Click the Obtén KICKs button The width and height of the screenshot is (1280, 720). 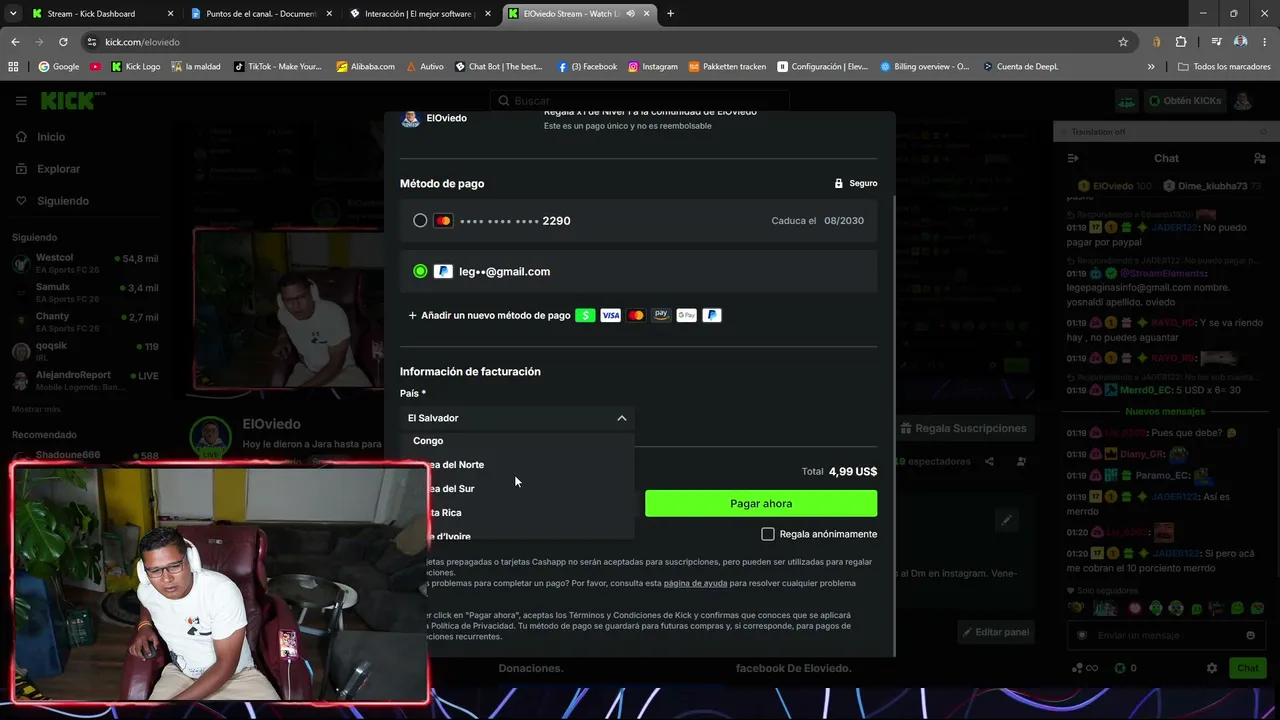point(1185,101)
